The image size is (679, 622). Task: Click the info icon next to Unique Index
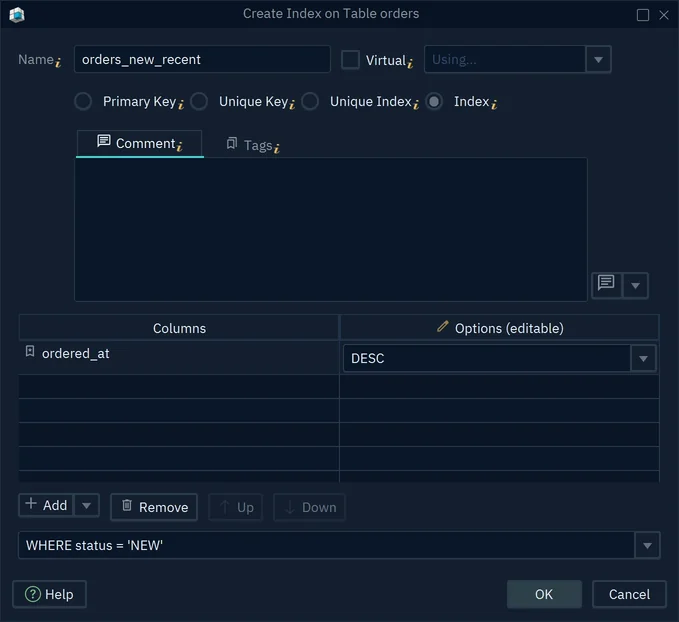coord(416,104)
